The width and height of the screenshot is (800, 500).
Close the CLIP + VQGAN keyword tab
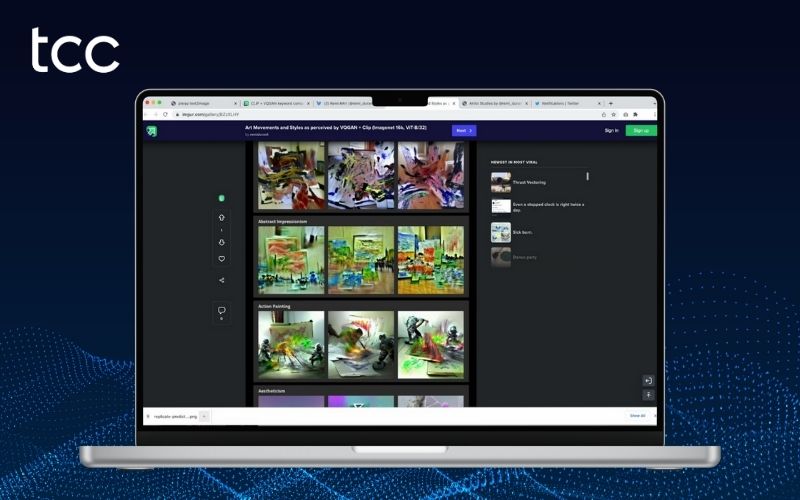click(308, 103)
